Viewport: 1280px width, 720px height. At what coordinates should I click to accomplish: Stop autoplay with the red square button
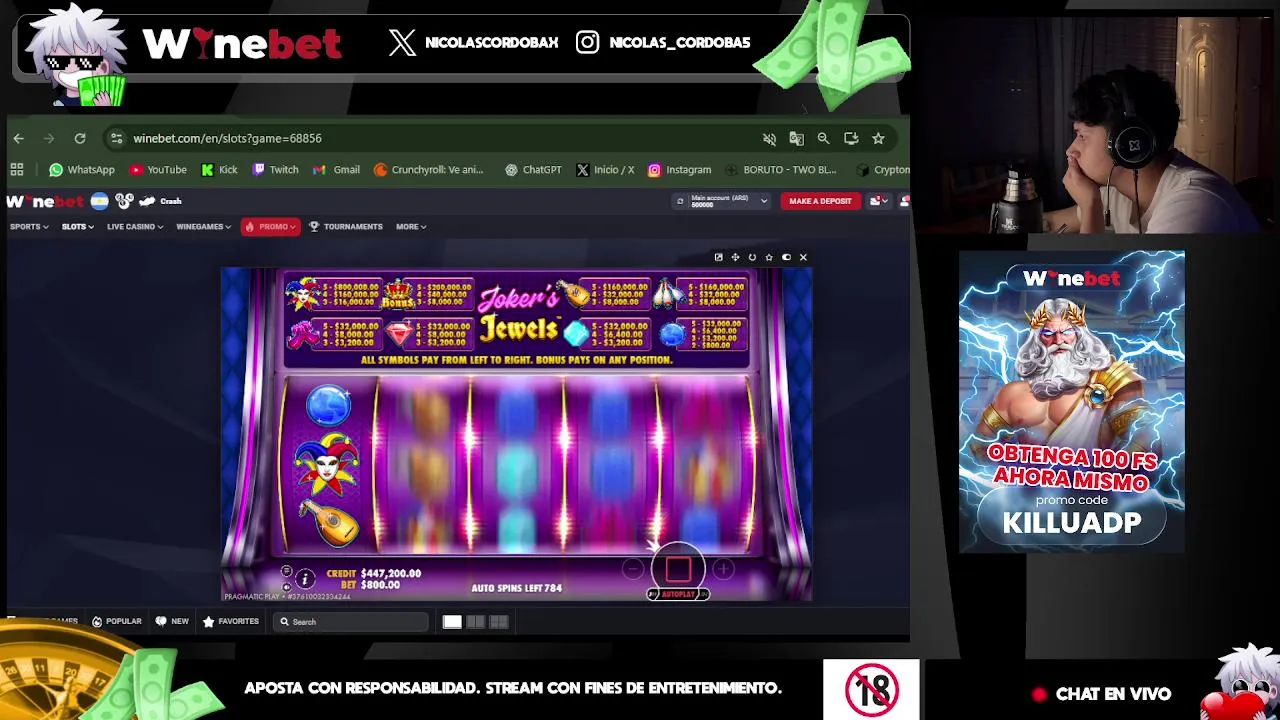coord(678,569)
